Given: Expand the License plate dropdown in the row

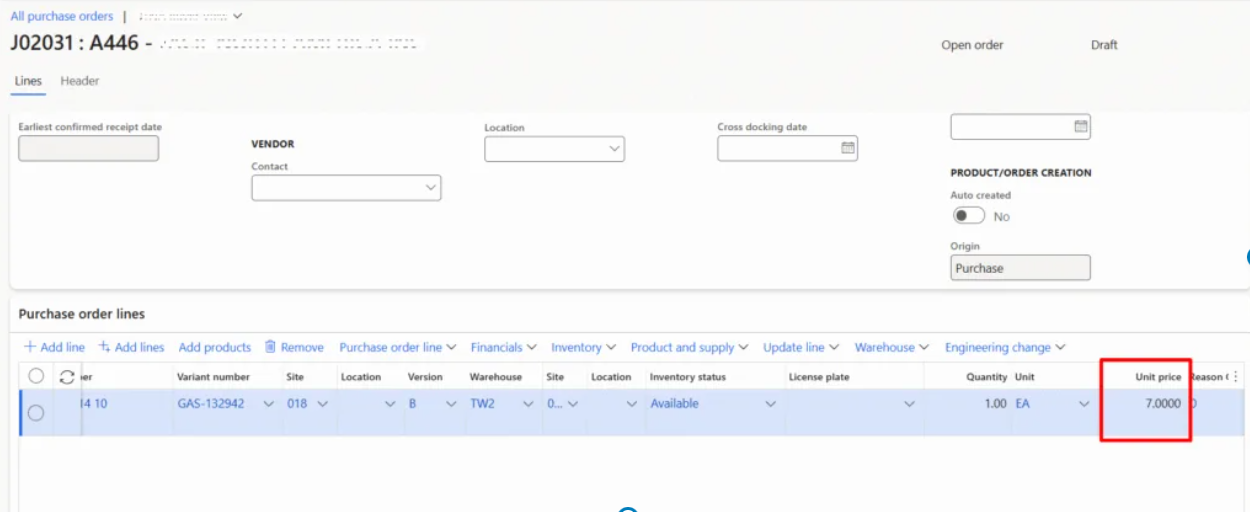Looking at the screenshot, I should click(908, 404).
